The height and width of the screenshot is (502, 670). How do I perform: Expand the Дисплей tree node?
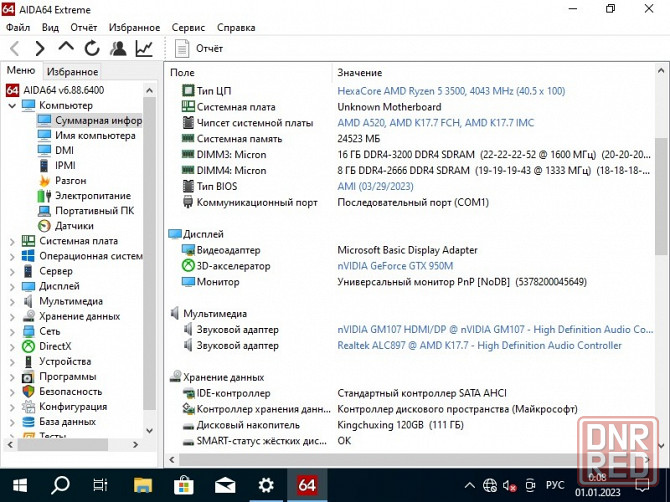coord(12,287)
